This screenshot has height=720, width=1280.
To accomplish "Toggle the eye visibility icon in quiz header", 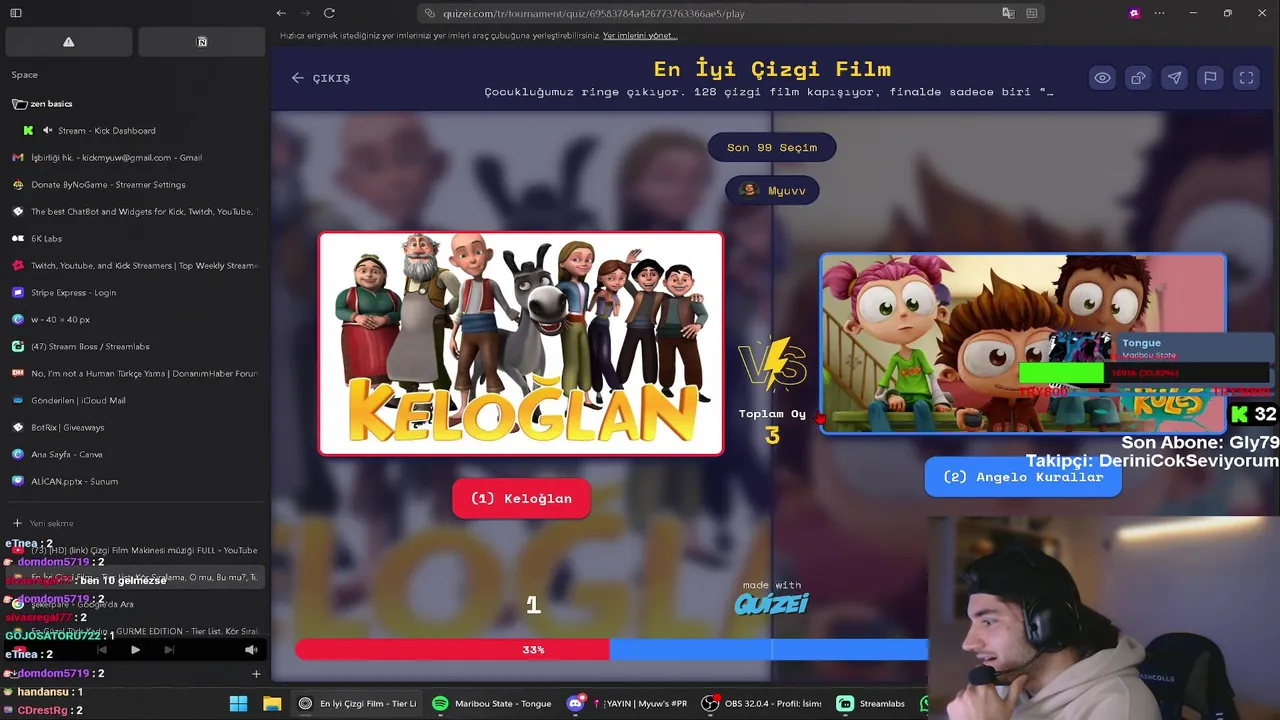I will [x=1102, y=78].
